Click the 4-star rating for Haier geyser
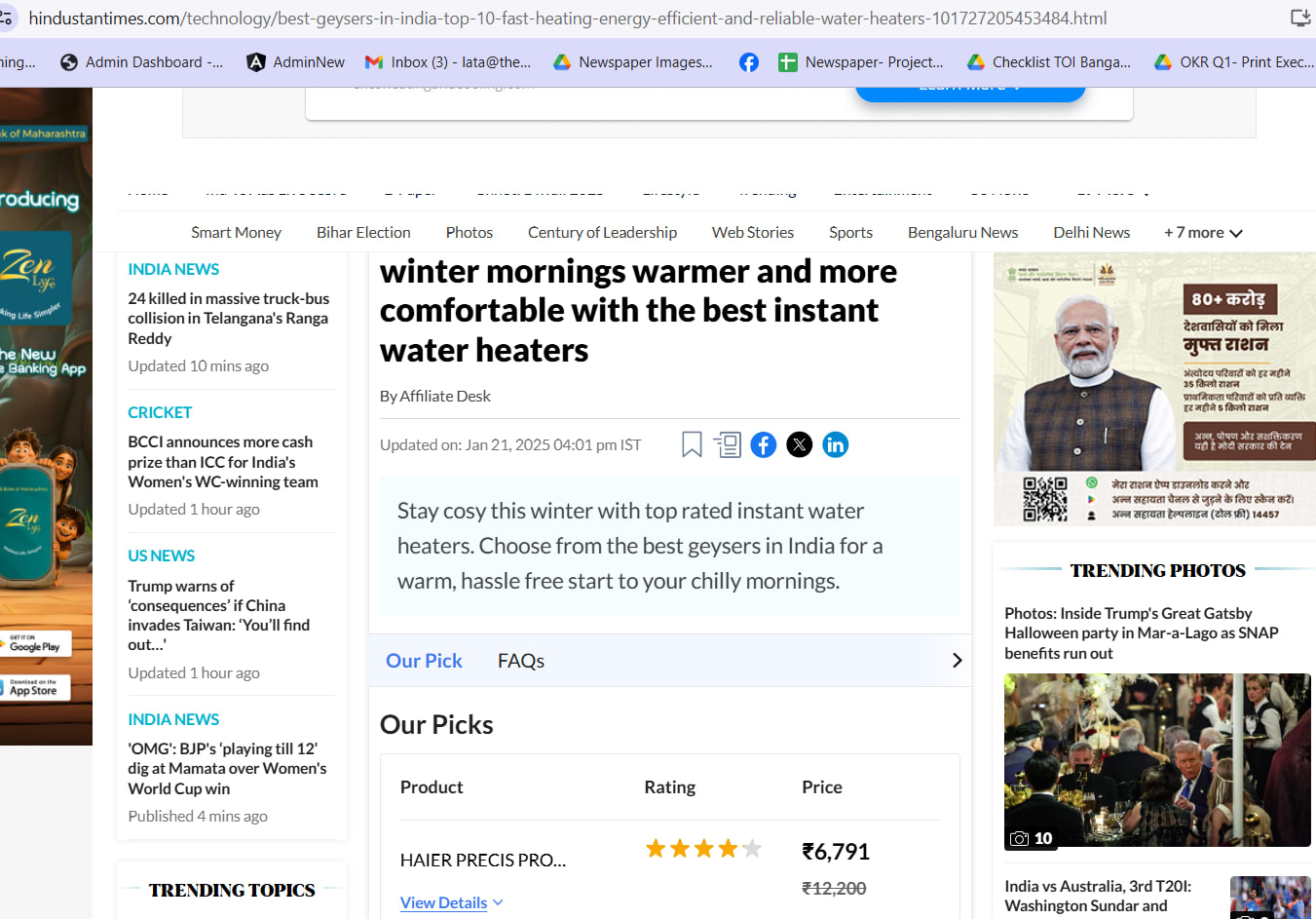This screenshot has width=1316, height=919. coord(703,849)
